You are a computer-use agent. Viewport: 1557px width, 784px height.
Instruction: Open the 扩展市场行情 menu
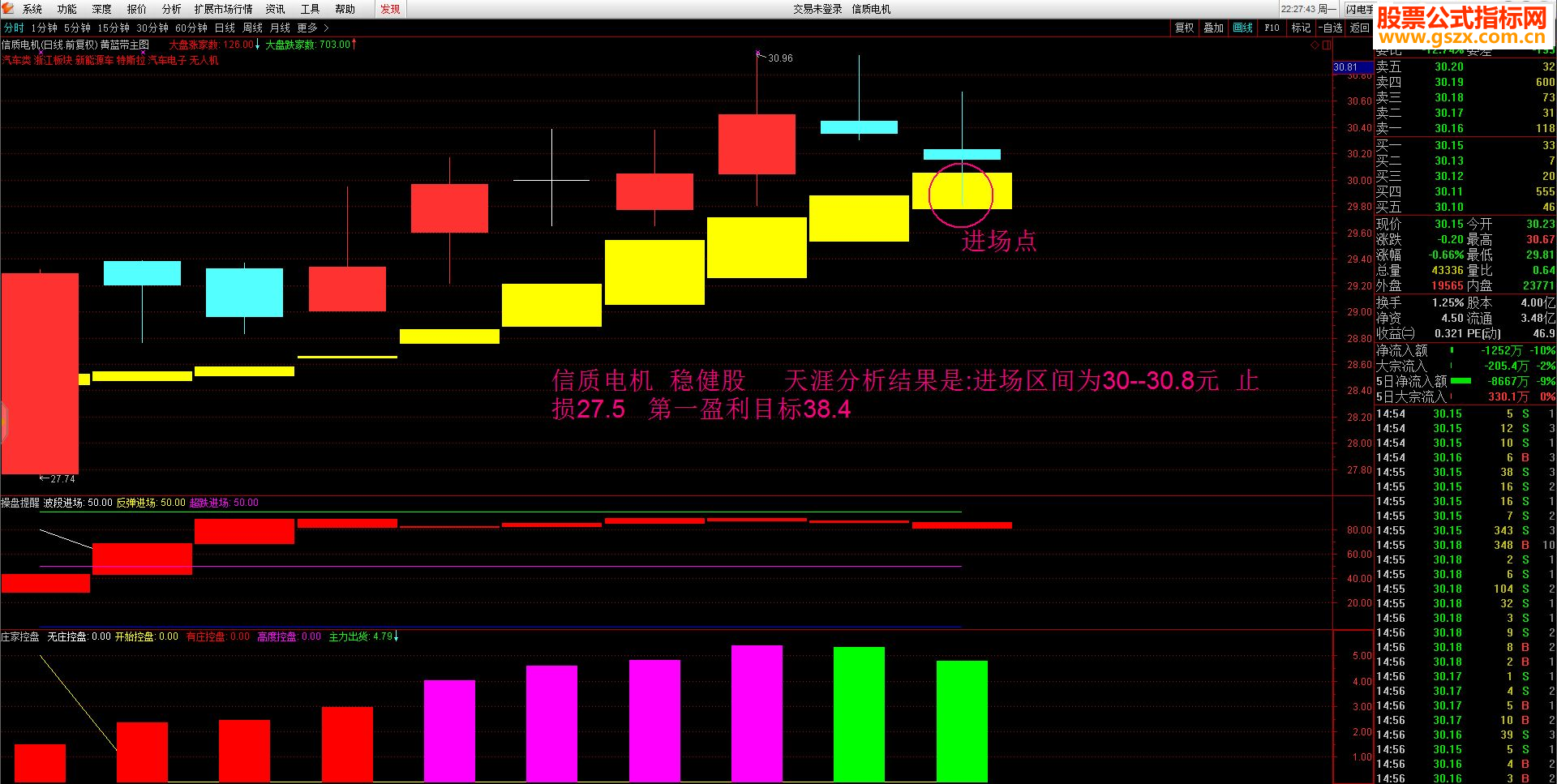click(x=224, y=9)
